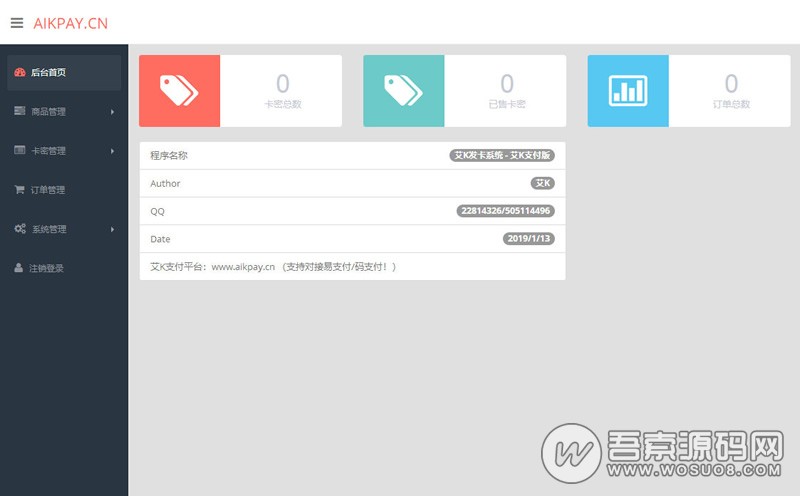Expand the 商品管理 submenu arrow
800x496 pixels.
pos(112,112)
